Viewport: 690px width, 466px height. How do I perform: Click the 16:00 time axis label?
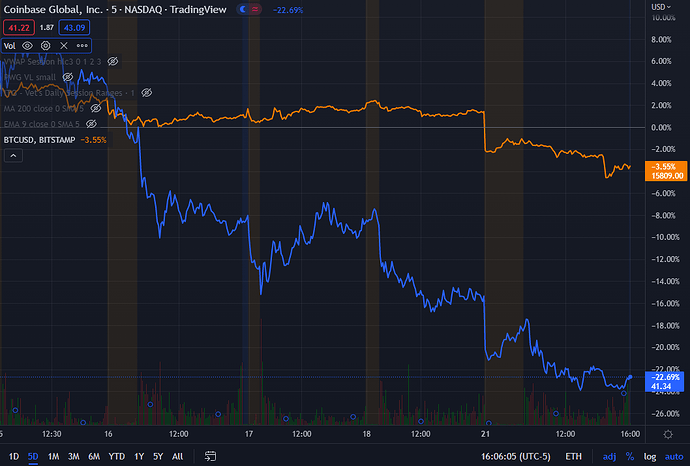(x=630, y=434)
